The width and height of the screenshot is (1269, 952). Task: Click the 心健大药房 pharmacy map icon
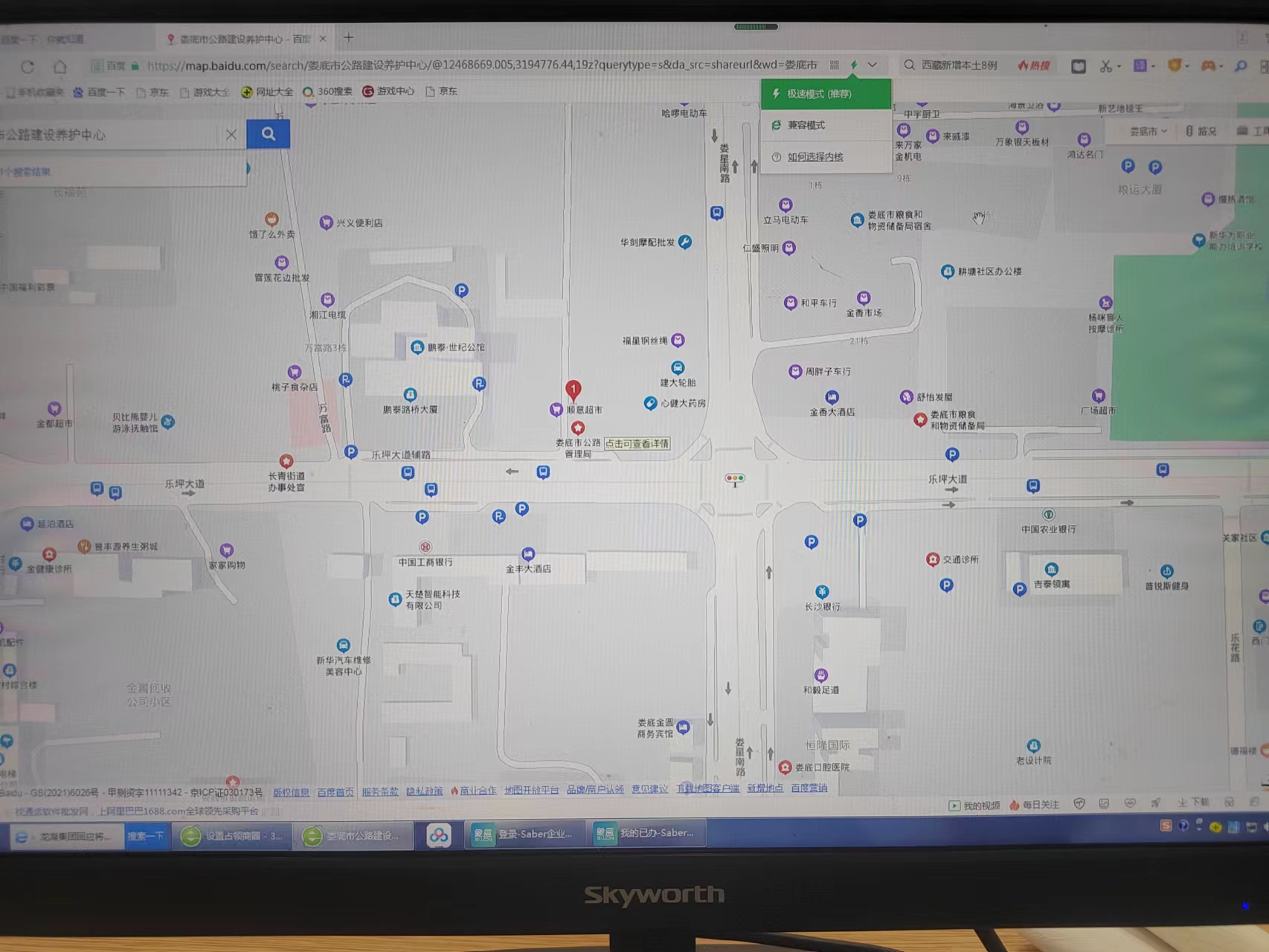click(650, 403)
